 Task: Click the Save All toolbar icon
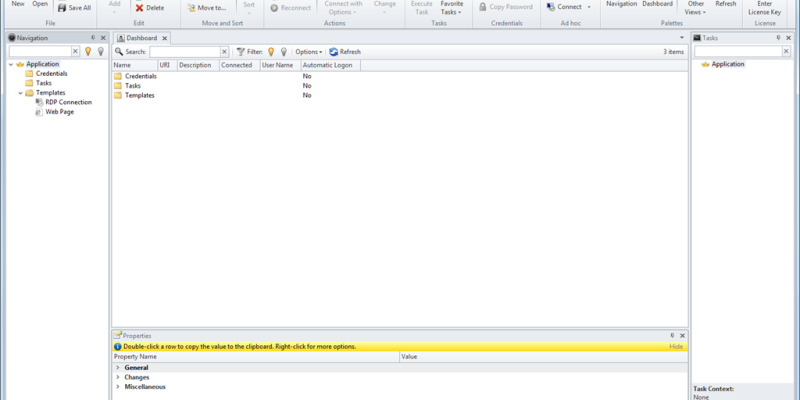(x=61, y=7)
